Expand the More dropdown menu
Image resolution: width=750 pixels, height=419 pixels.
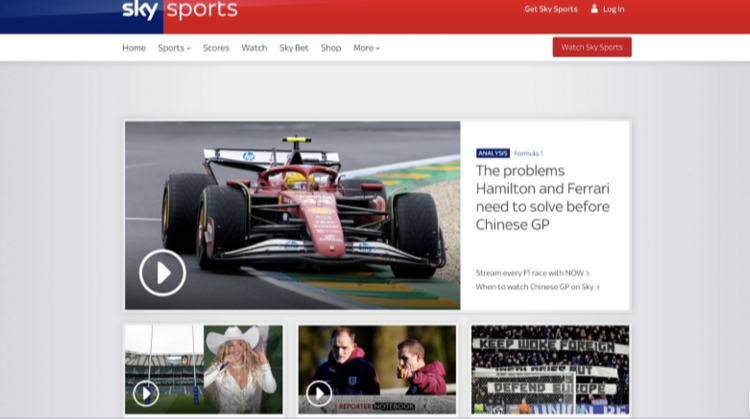pos(366,48)
